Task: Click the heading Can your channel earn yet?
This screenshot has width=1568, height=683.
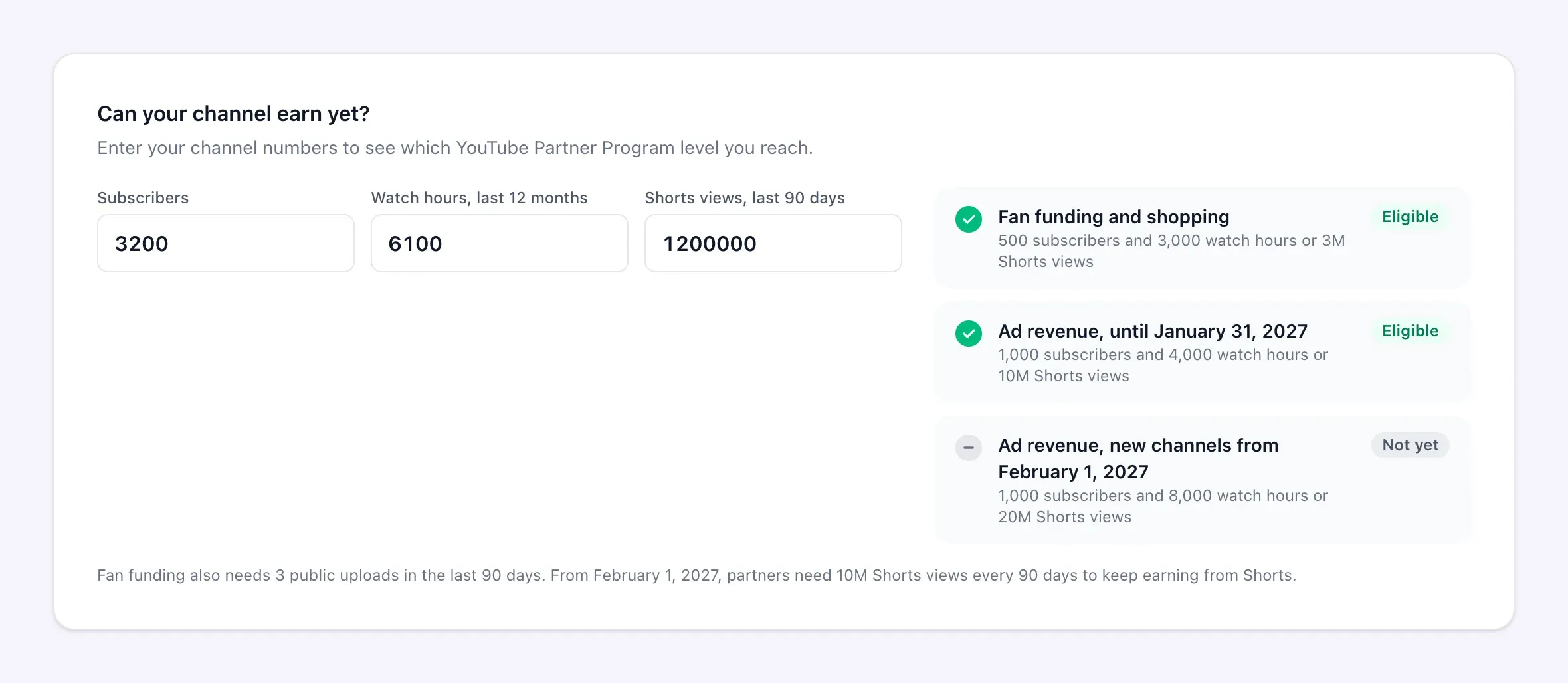Action: point(233,114)
